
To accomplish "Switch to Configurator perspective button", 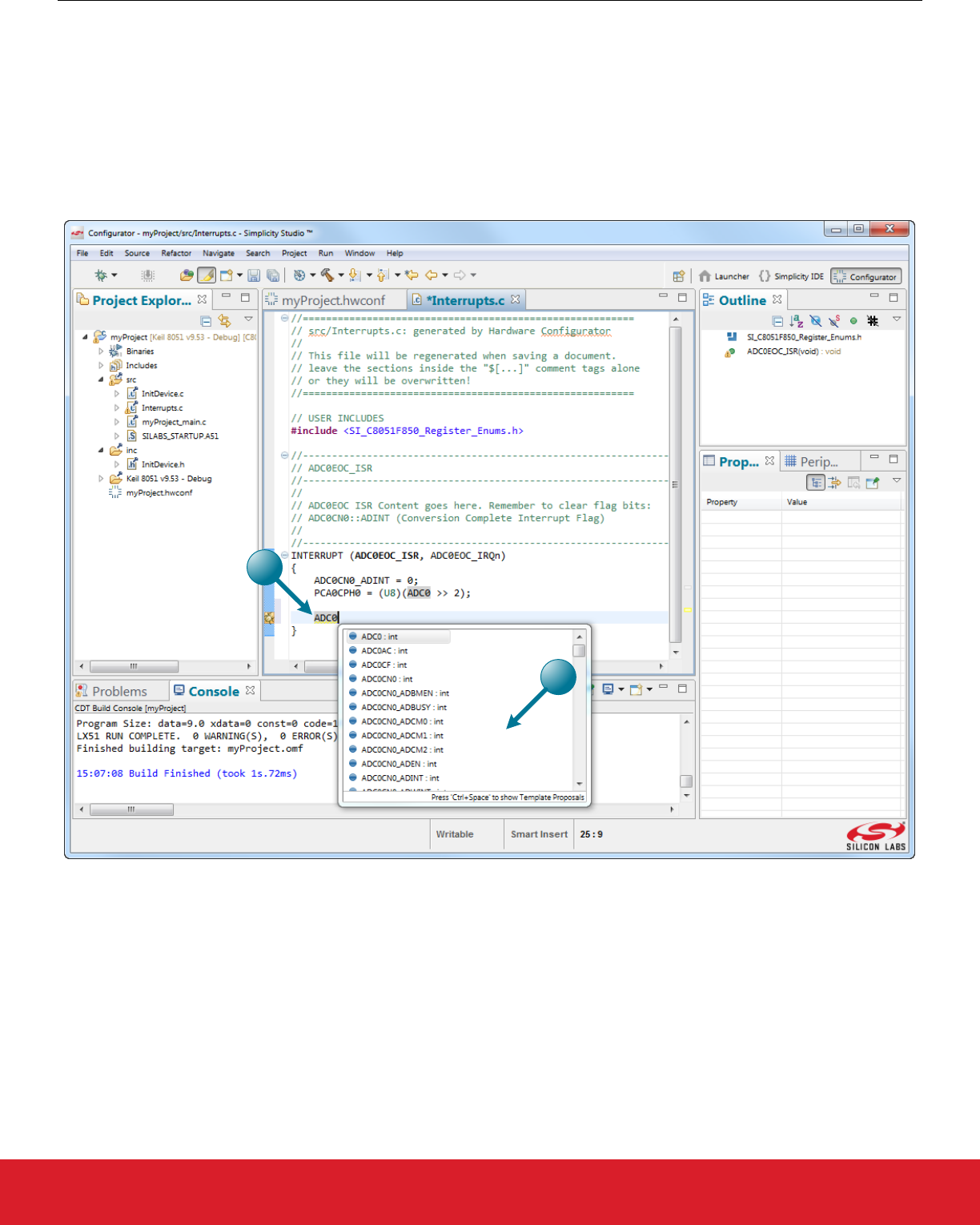I will click(866, 276).
